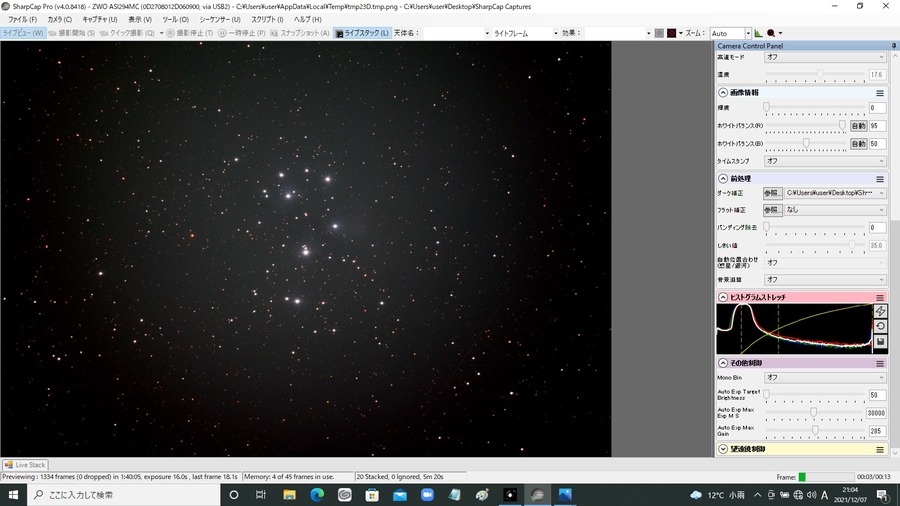Open the Mail app from the taskbar
The image size is (900, 506).
click(x=399, y=495)
